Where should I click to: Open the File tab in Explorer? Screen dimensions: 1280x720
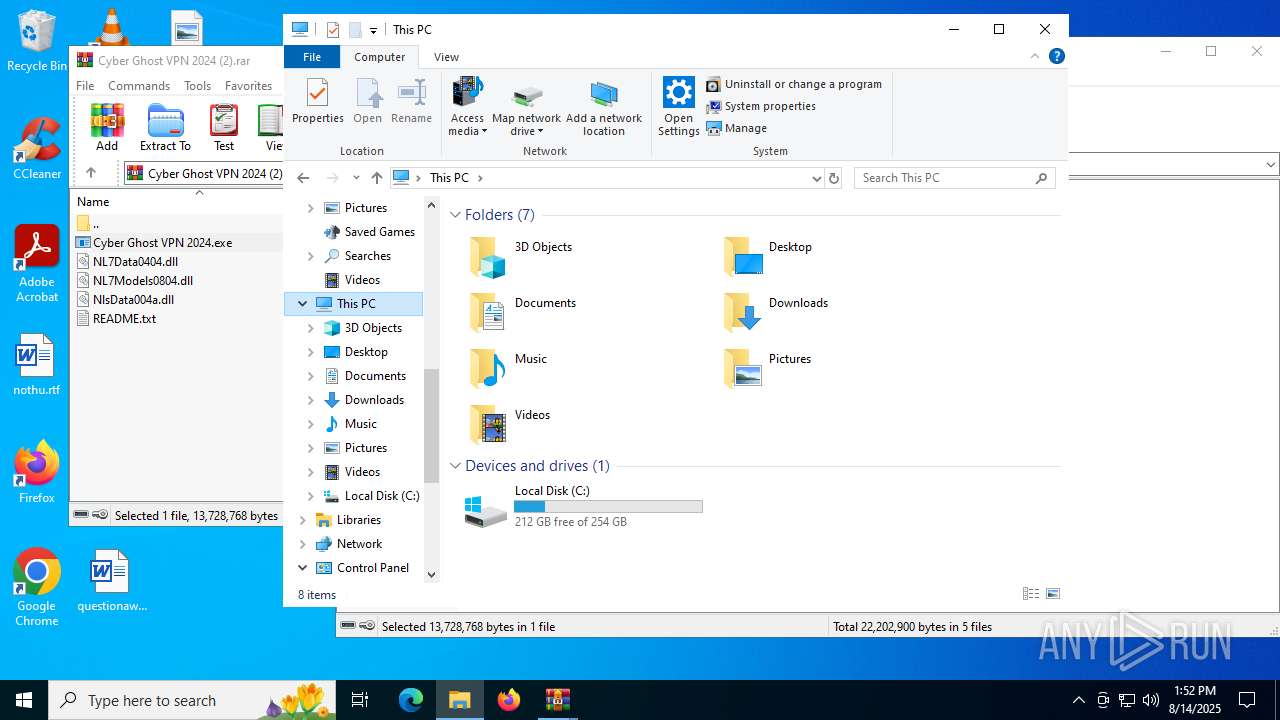tap(312, 57)
